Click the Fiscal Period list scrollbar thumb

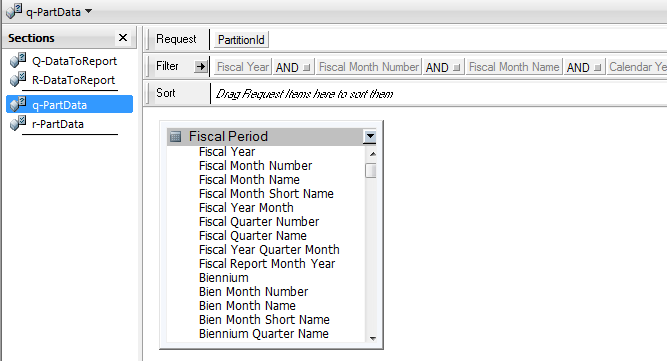tap(371, 170)
